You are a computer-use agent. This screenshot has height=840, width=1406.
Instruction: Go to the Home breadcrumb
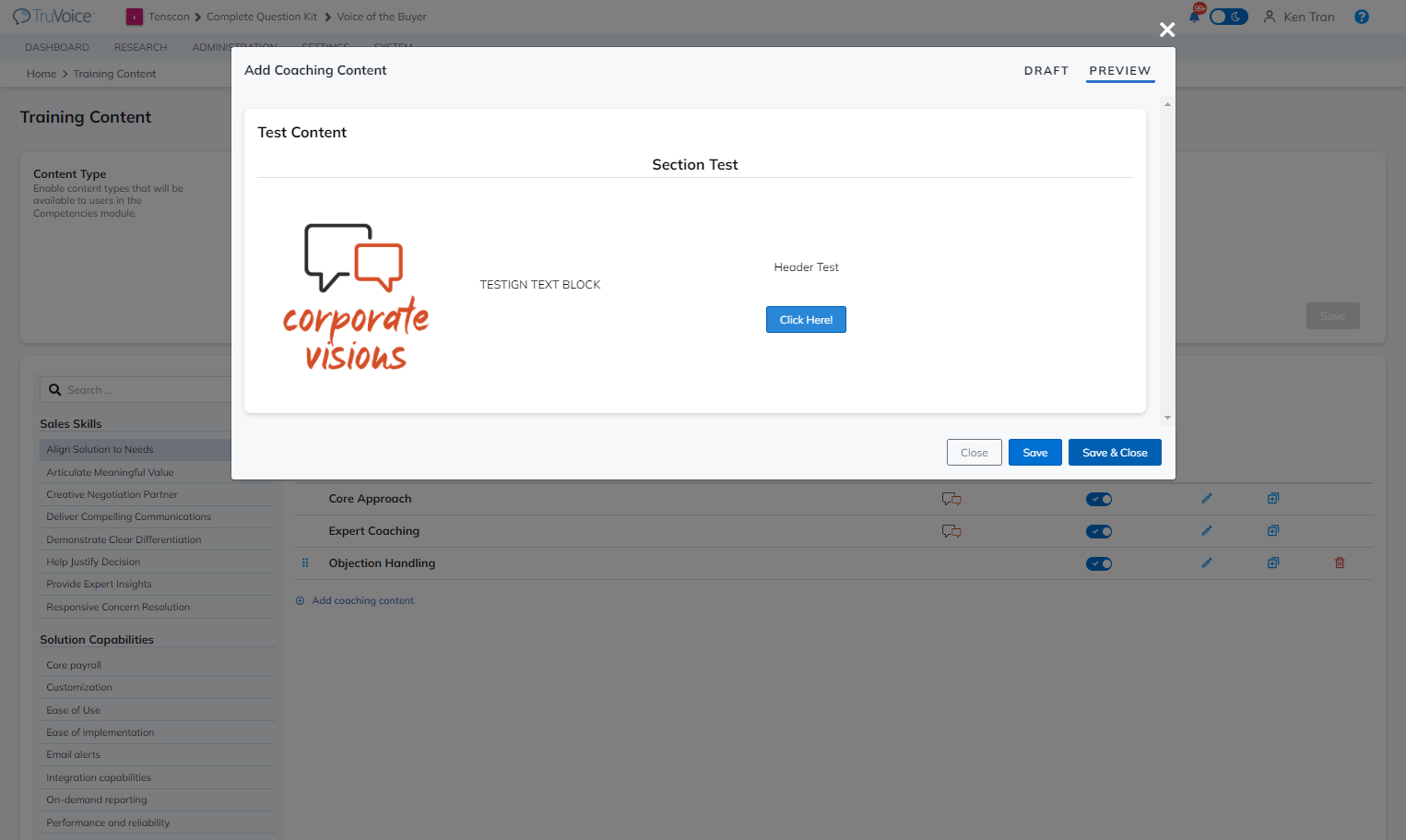point(41,74)
